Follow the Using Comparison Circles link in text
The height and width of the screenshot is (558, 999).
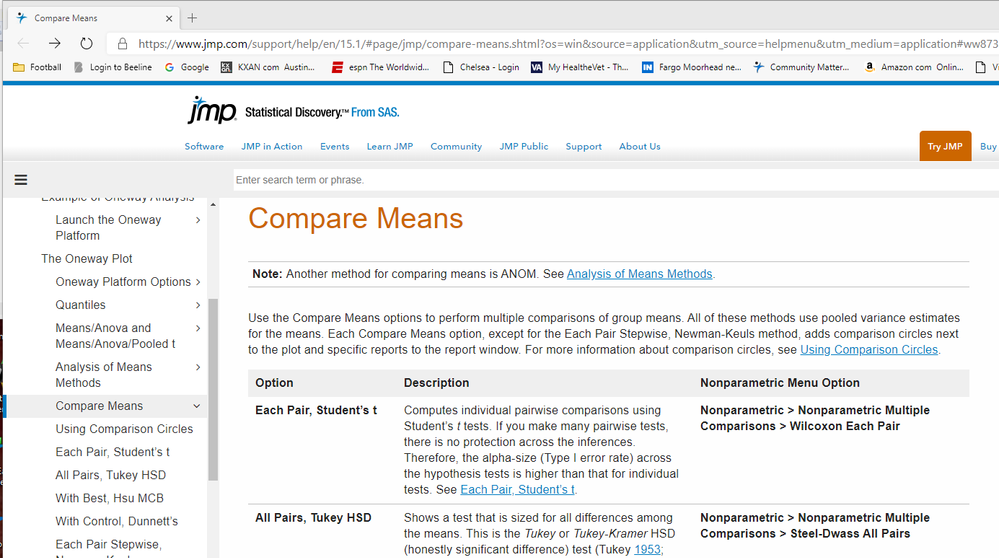click(x=869, y=350)
